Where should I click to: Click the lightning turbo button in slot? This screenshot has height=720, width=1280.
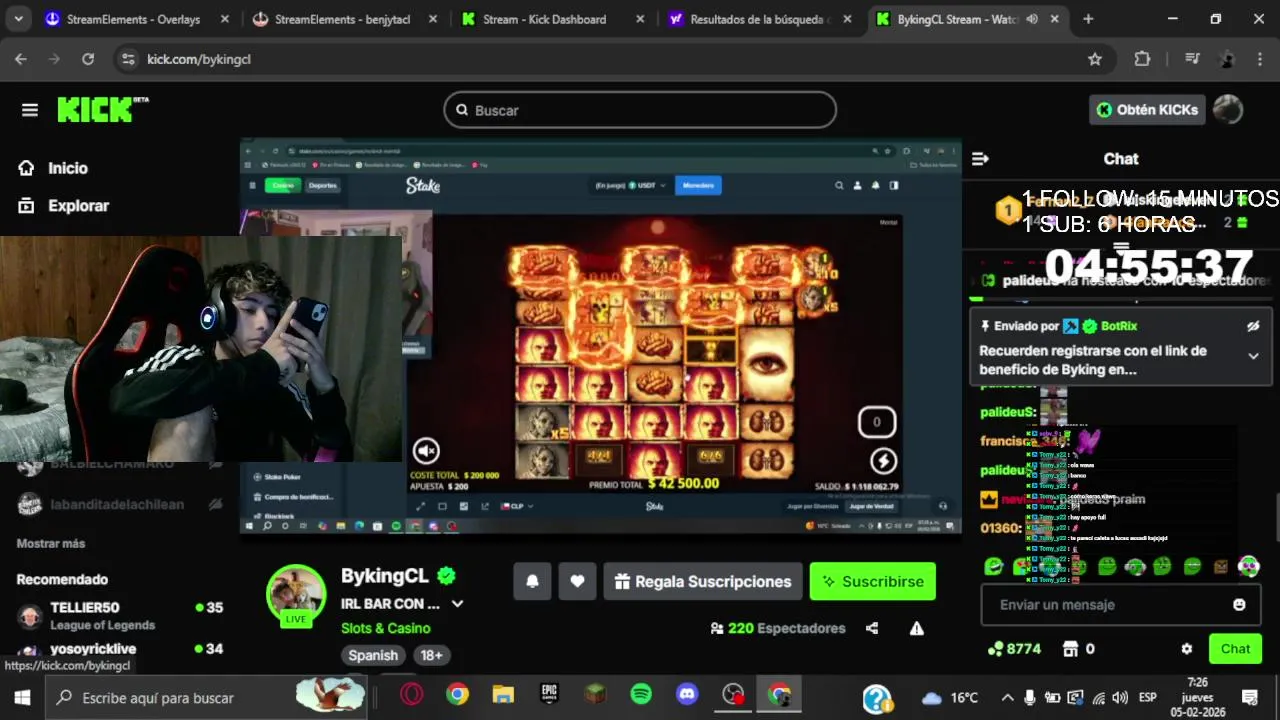click(883, 461)
